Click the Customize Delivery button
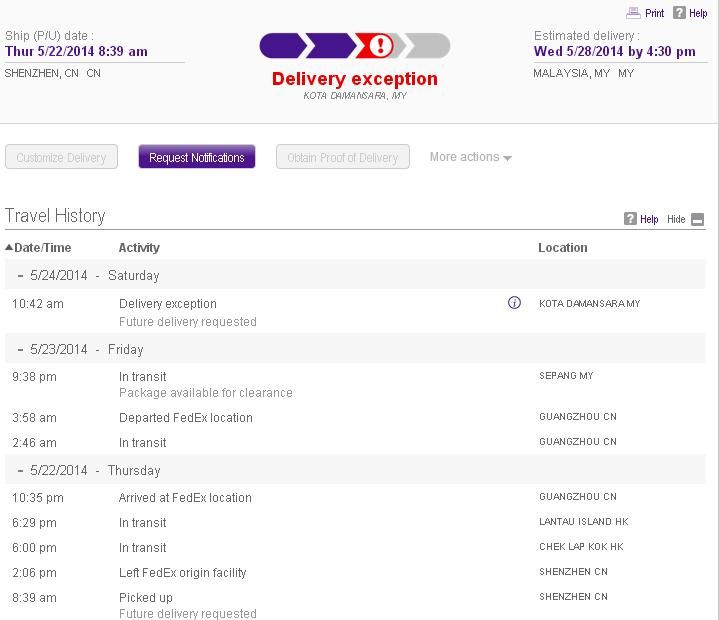719x620 pixels. [61, 157]
